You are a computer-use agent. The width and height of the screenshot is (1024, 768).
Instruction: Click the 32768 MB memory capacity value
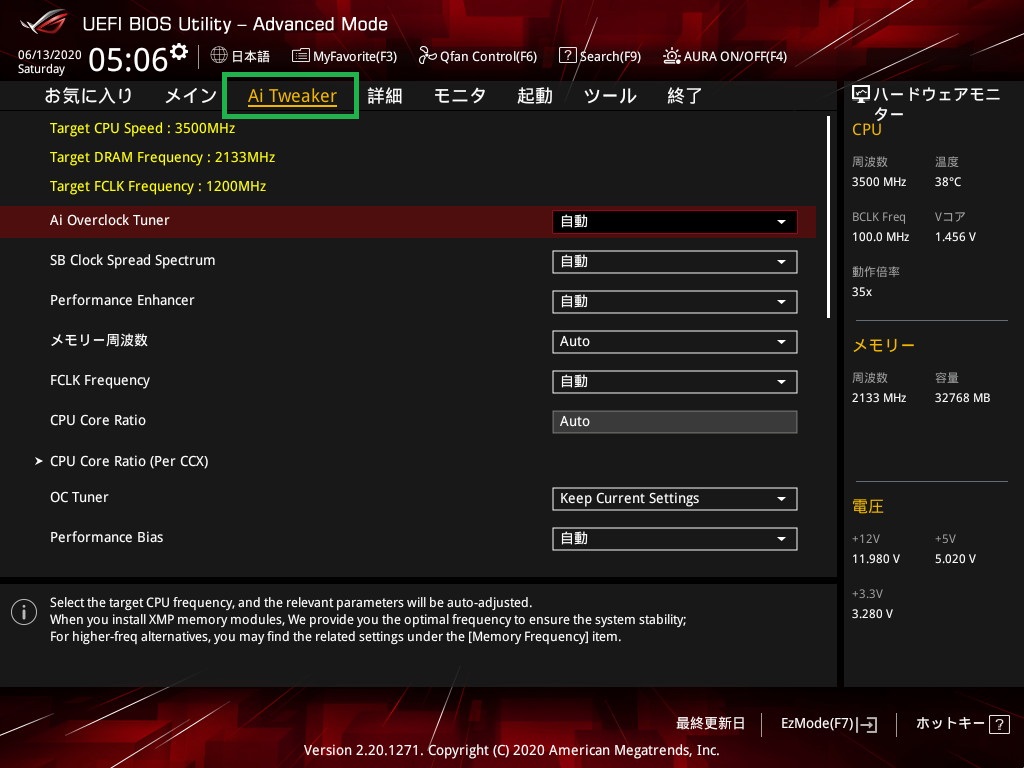click(x=963, y=398)
